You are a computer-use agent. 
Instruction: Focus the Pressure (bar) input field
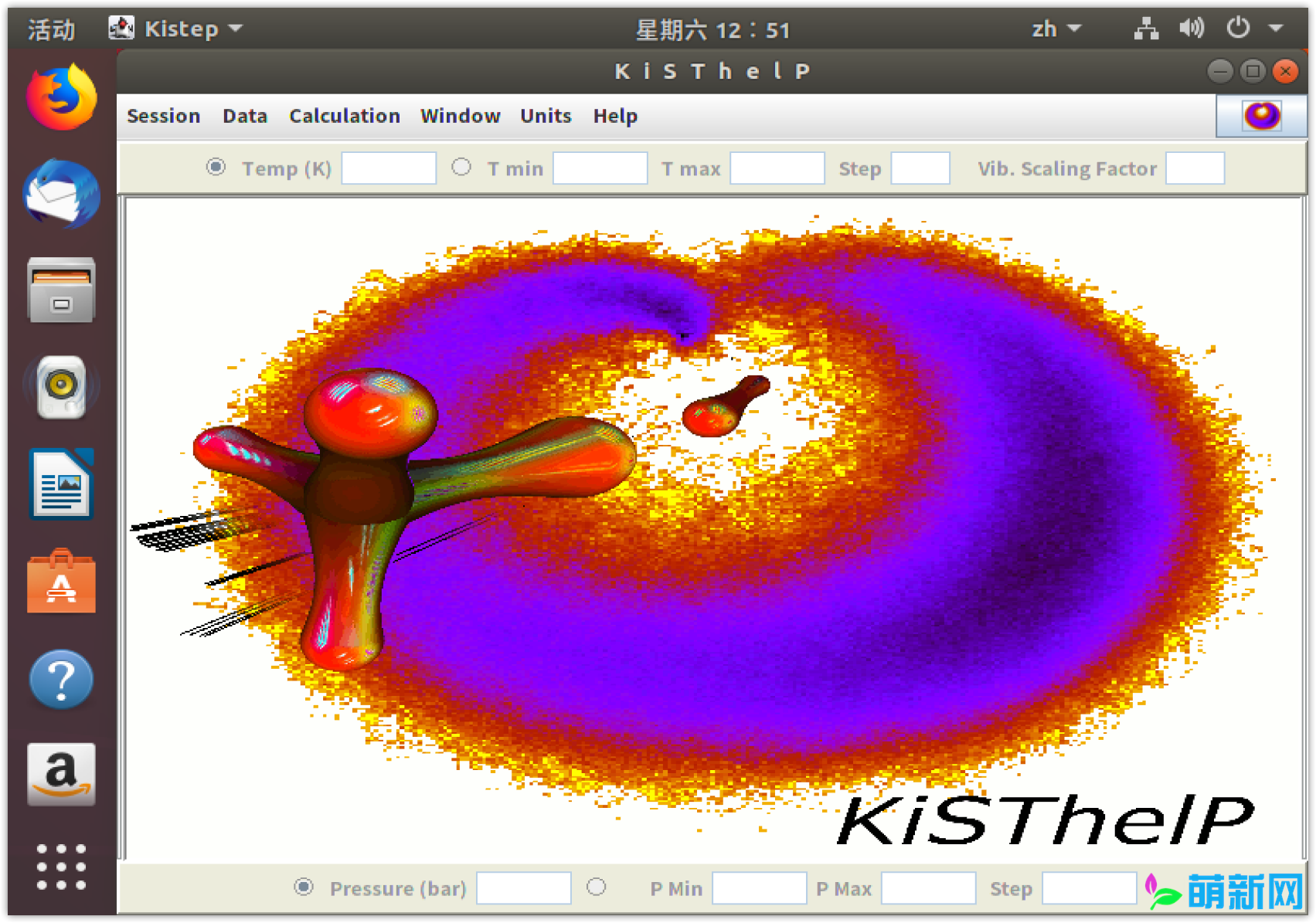tap(524, 888)
